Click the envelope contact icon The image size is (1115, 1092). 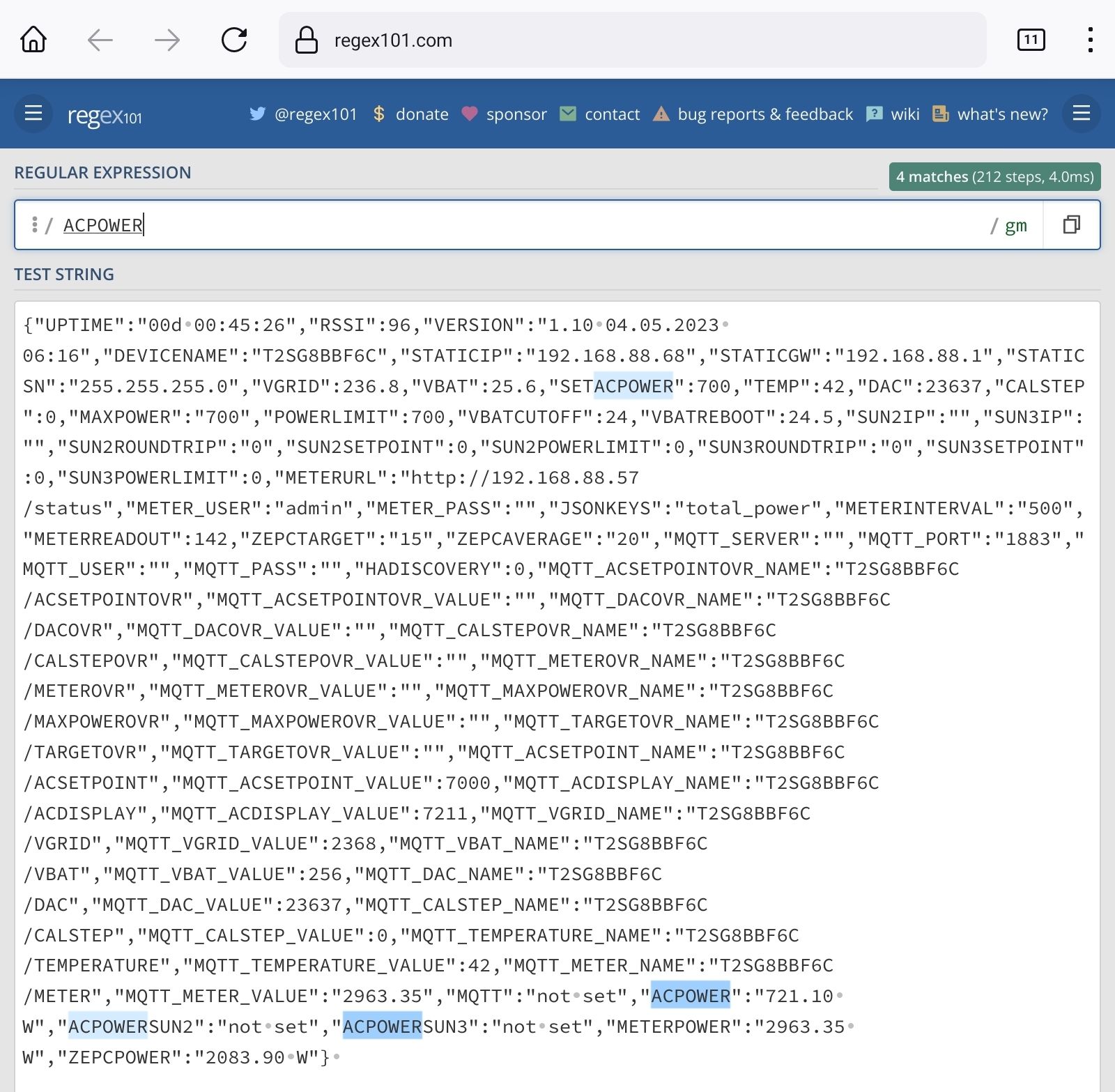tap(568, 114)
